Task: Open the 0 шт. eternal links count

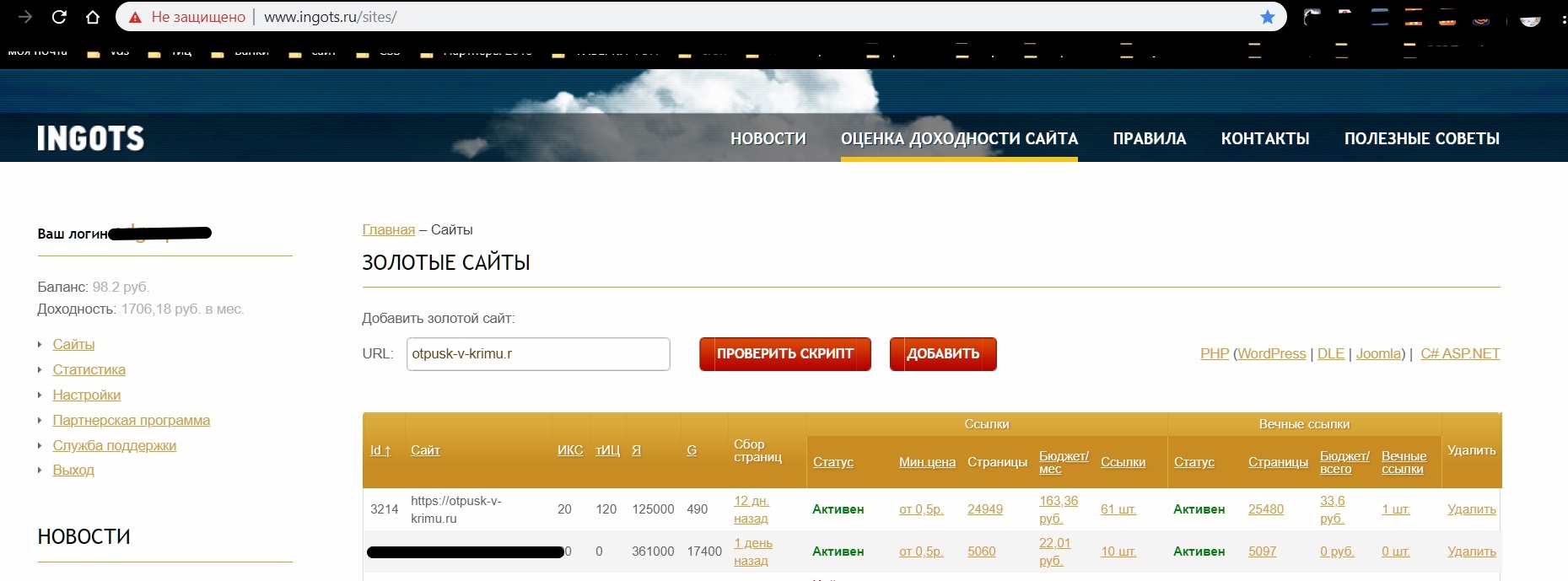Action: click(x=1396, y=551)
